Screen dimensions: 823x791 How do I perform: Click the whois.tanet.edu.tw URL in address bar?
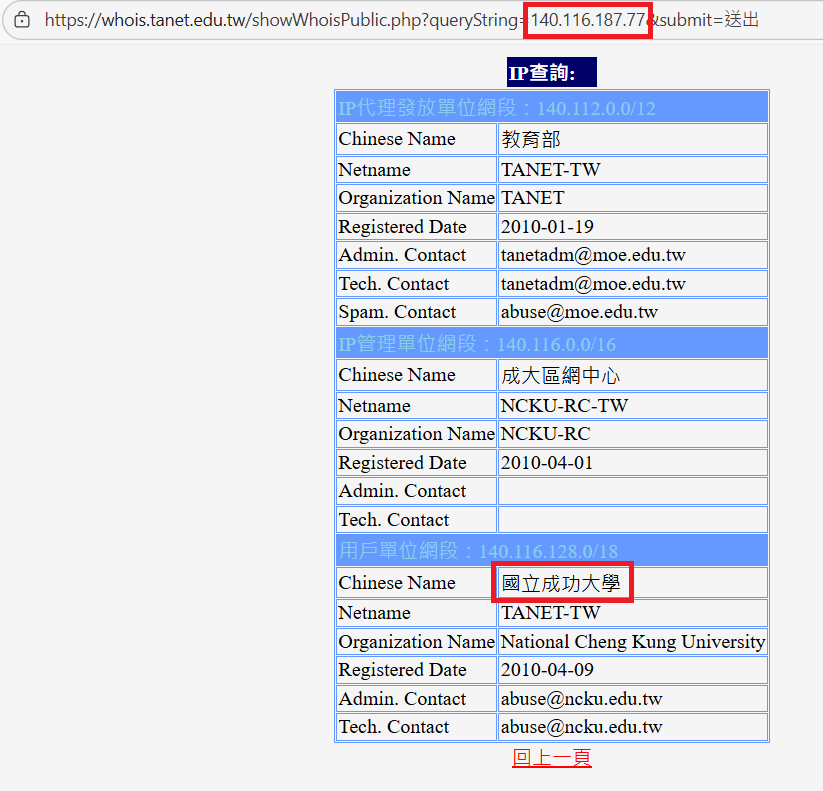(402, 20)
